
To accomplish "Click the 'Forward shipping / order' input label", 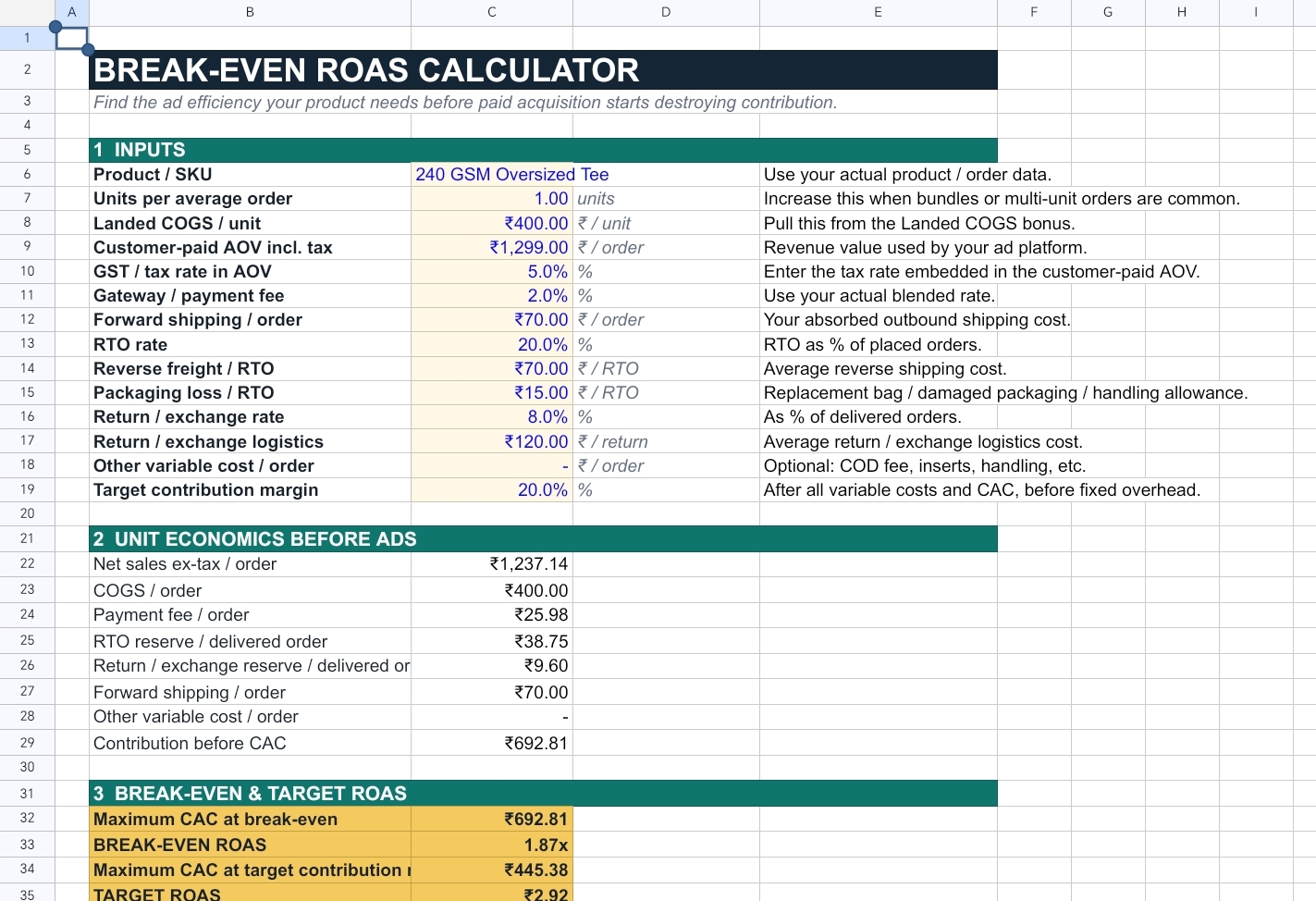I will coord(198,319).
